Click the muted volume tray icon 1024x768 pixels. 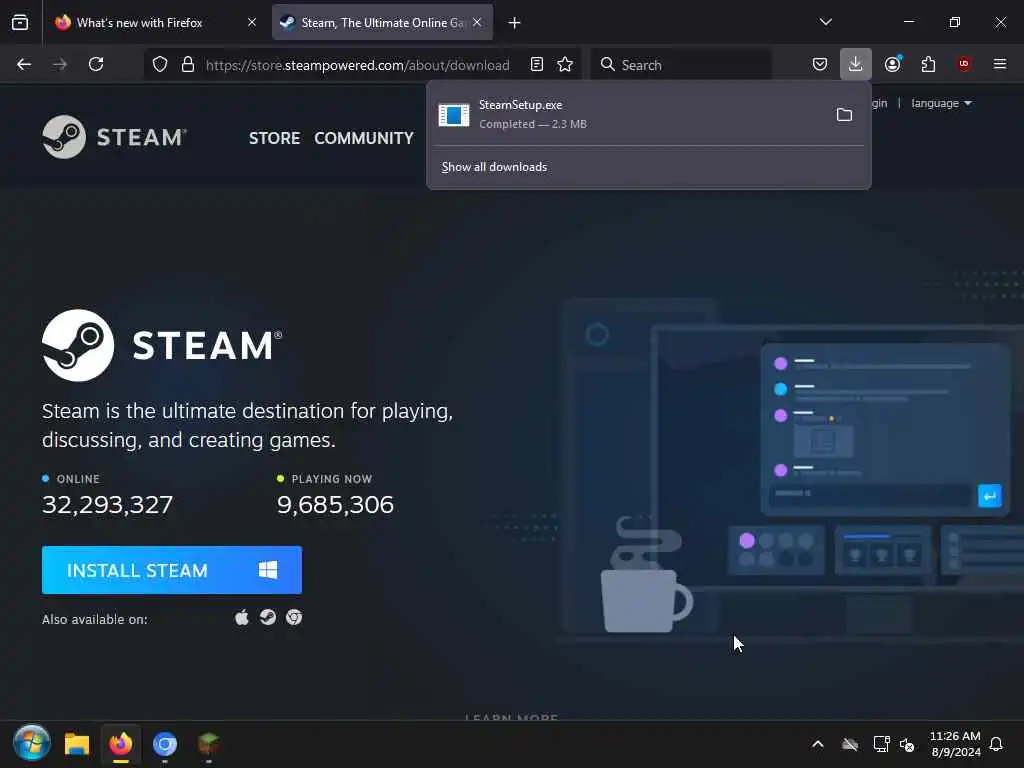click(x=907, y=744)
